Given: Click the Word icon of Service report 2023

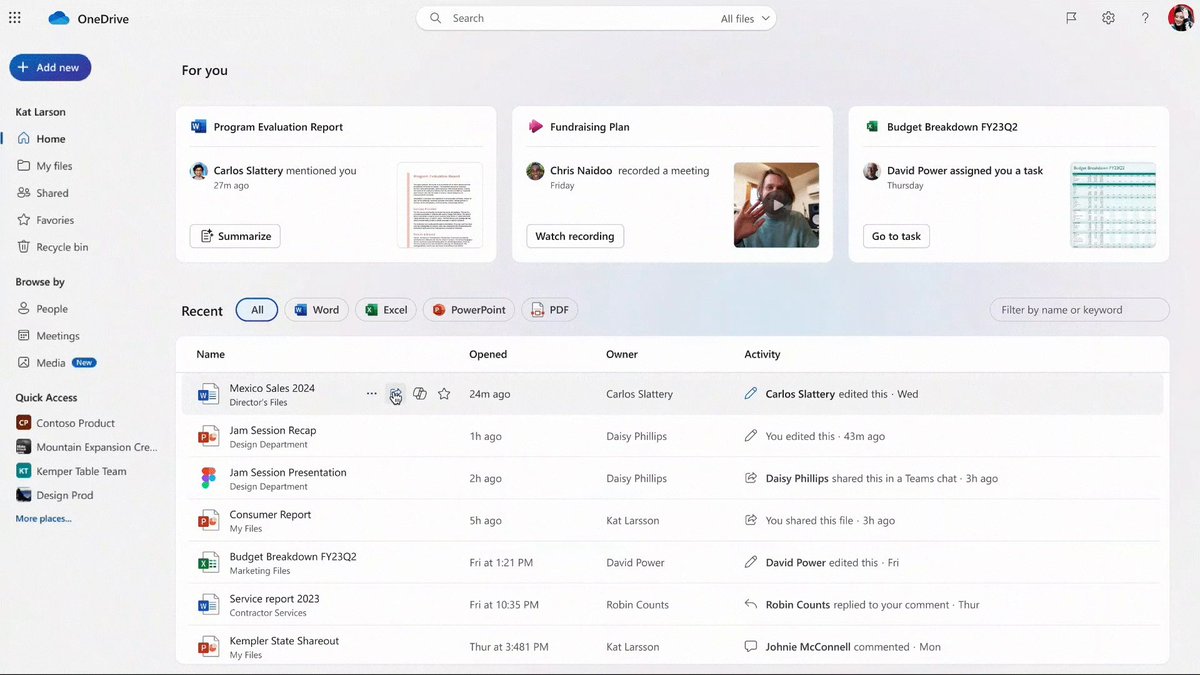Looking at the screenshot, I should tap(208, 604).
